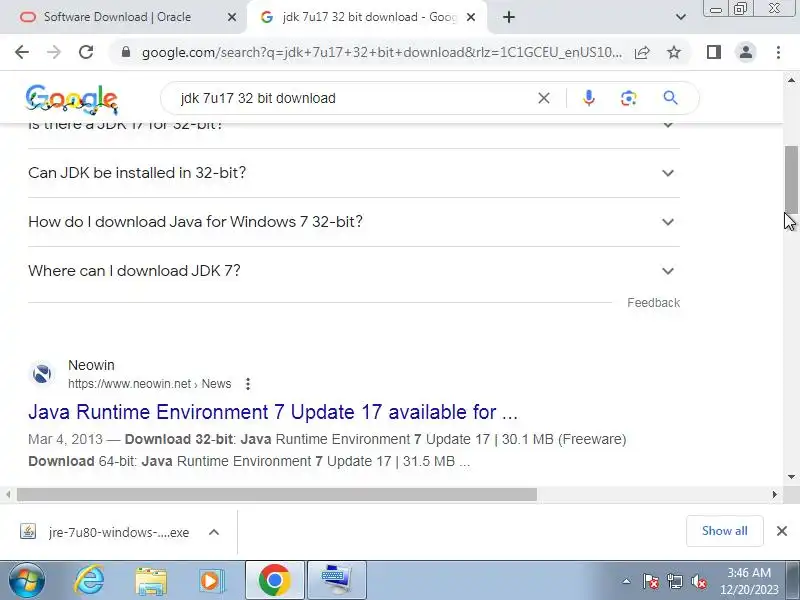Open Neowin result more-options dots
The width and height of the screenshot is (800, 600).
tap(248, 384)
